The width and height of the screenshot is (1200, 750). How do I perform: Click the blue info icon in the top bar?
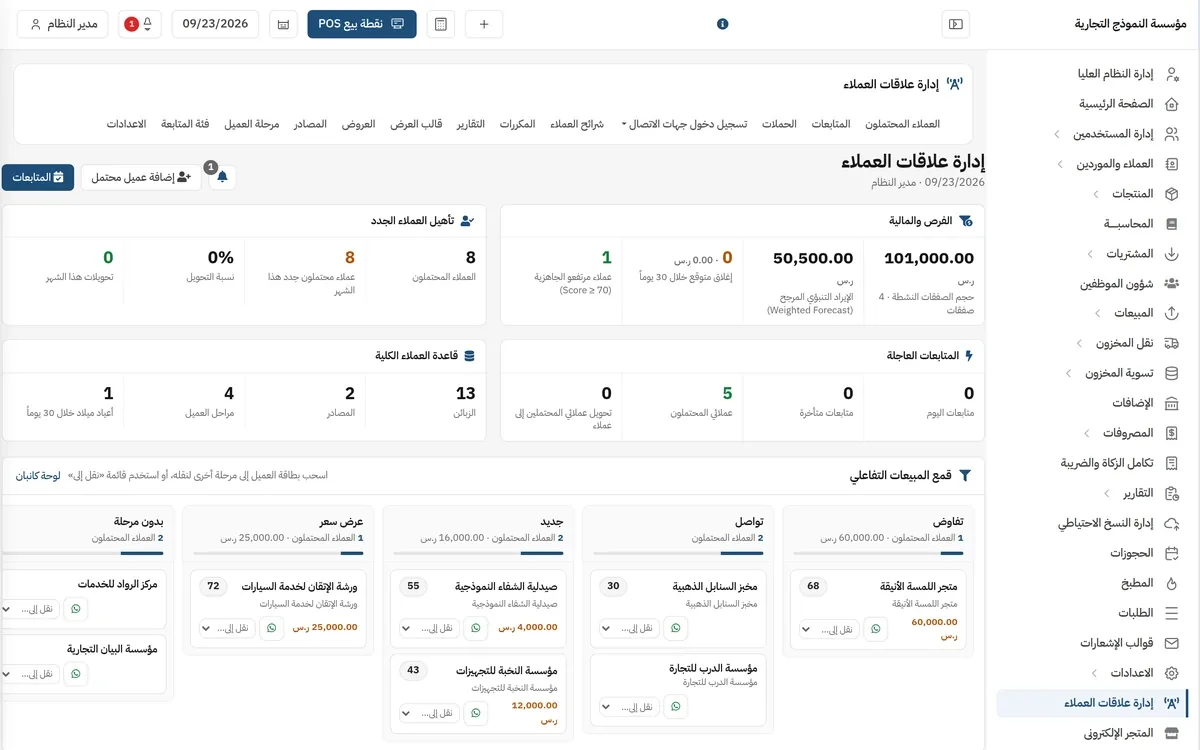[723, 24]
